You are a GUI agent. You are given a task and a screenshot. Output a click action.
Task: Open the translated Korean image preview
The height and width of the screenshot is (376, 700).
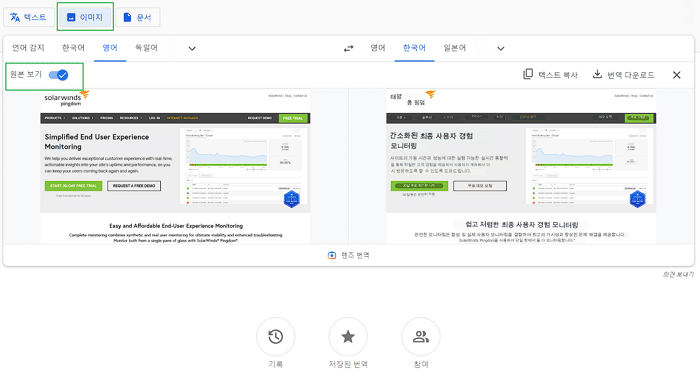[521, 166]
